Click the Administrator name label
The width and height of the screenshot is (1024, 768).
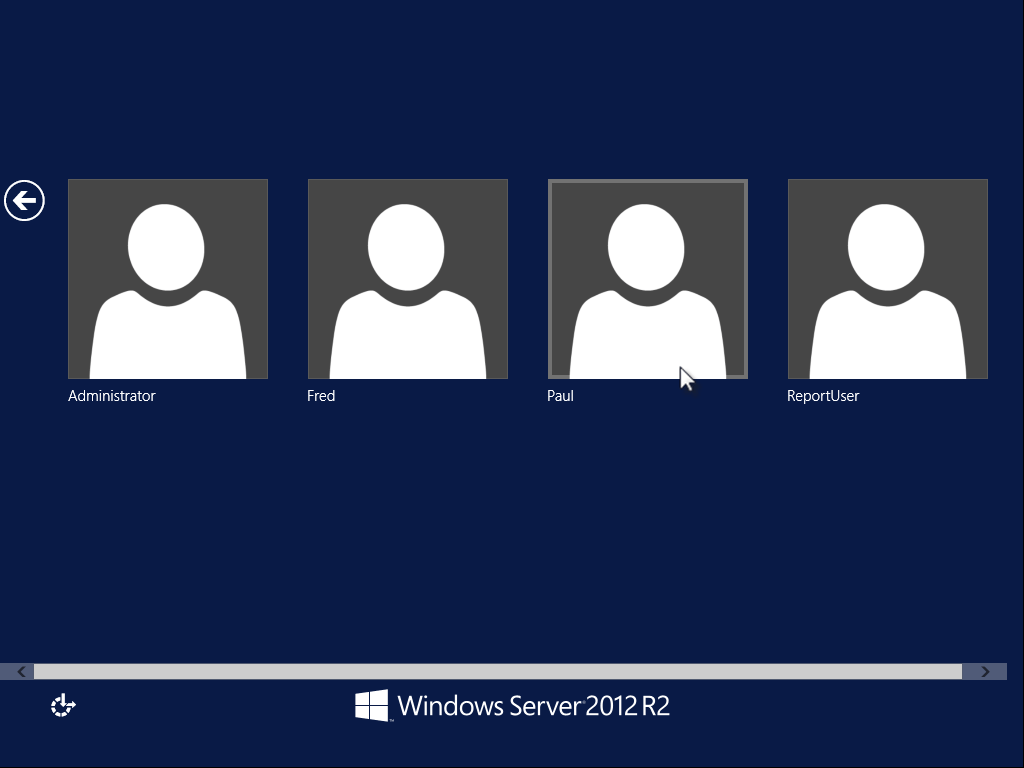[112, 396]
